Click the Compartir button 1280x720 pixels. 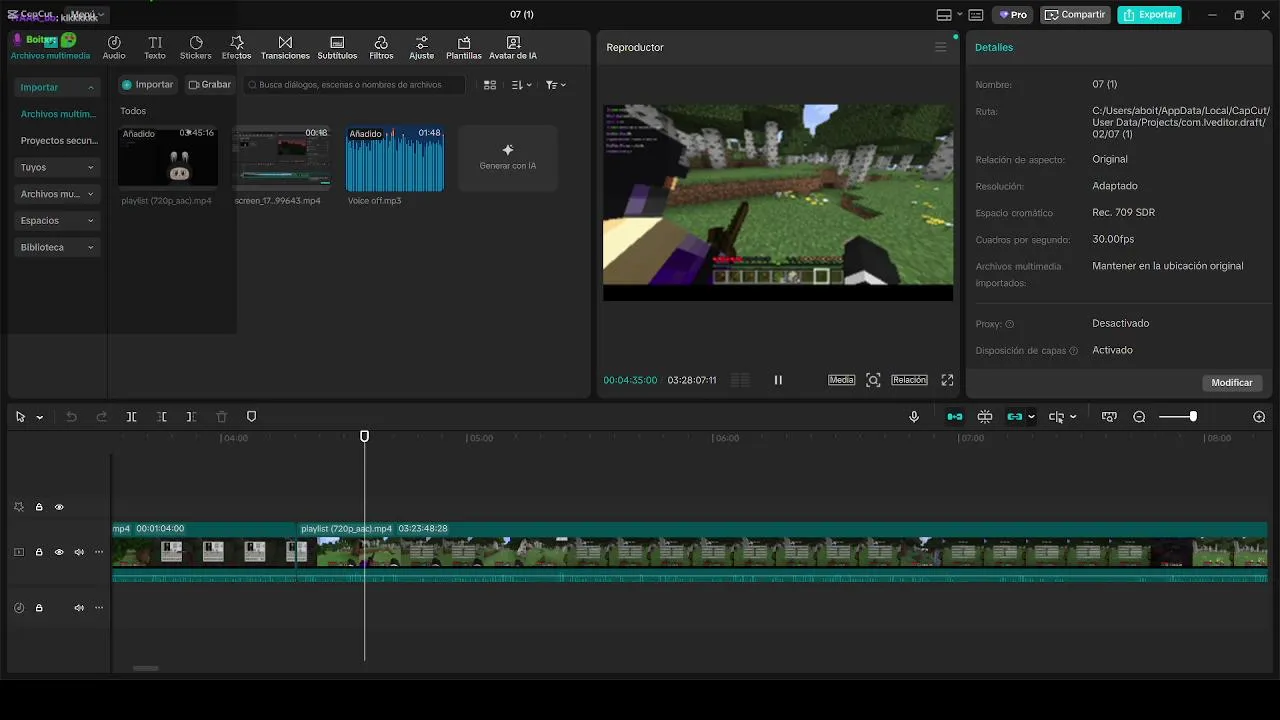click(1075, 15)
